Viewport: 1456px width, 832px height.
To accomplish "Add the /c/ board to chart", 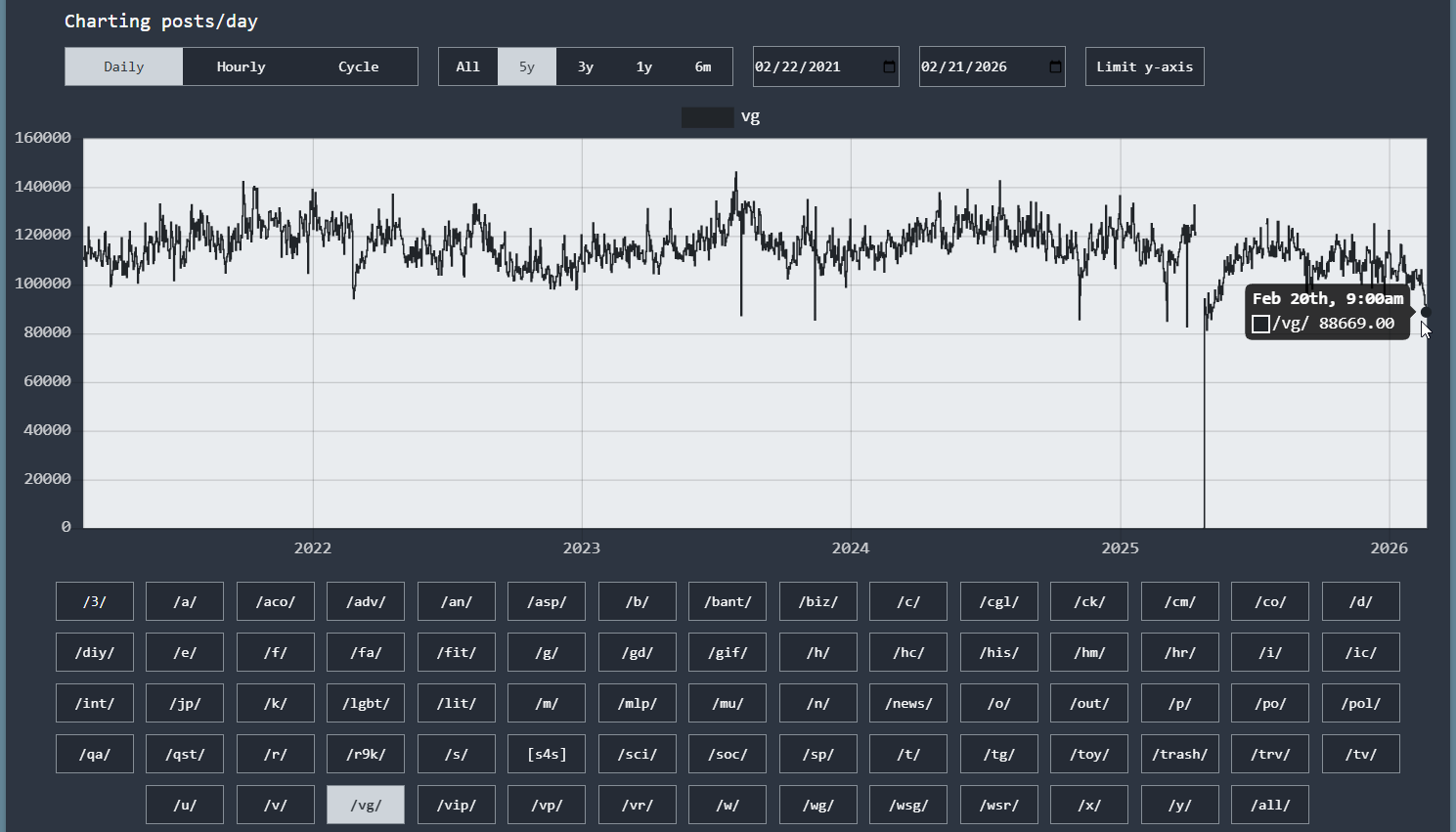I will 908,601.
